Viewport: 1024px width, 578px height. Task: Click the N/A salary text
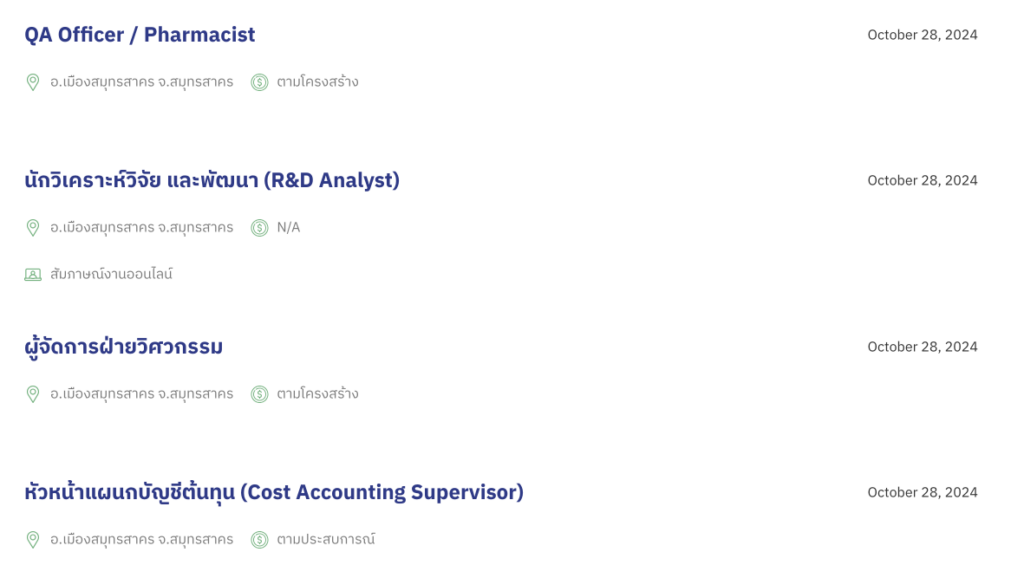point(288,228)
